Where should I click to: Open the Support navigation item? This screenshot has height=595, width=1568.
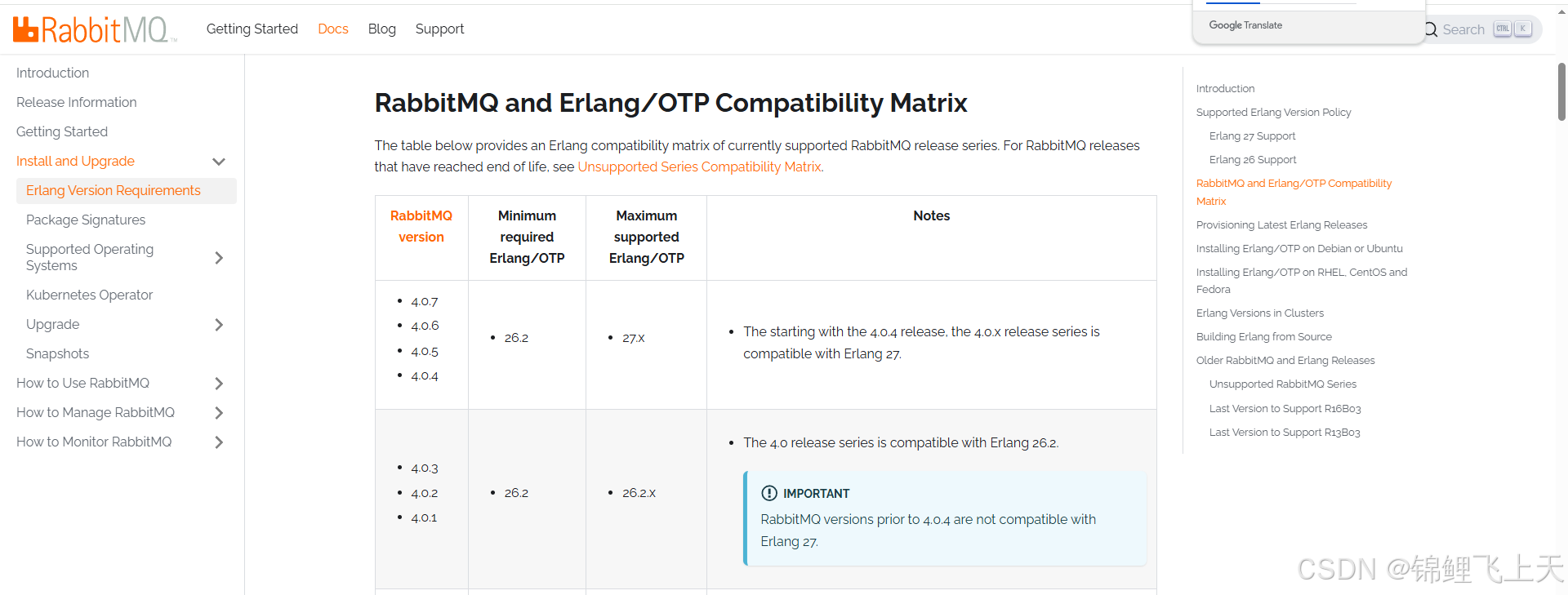click(439, 29)
